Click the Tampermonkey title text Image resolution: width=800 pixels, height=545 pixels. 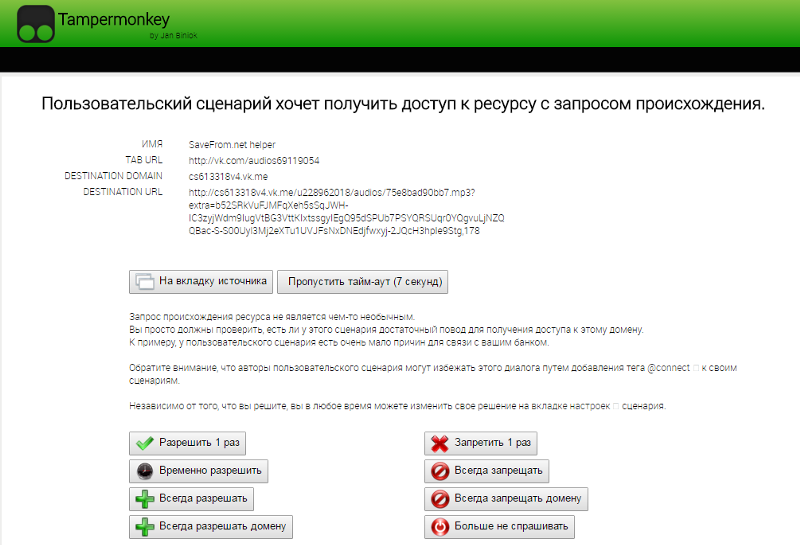click(114, 20)
